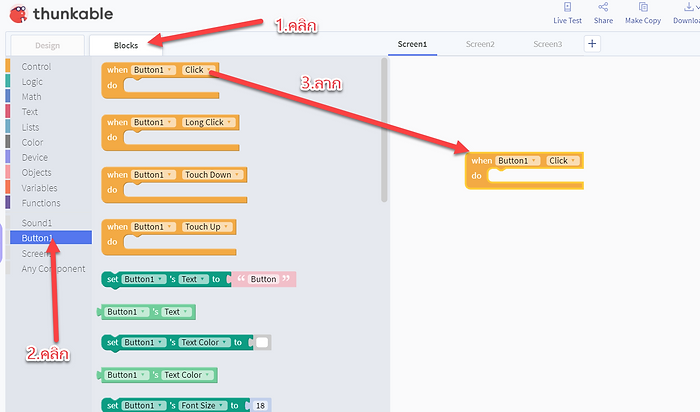Select the Screen1 tab
Screen dimensions: 700x412
pyautogui.click(x=412, y=44)
